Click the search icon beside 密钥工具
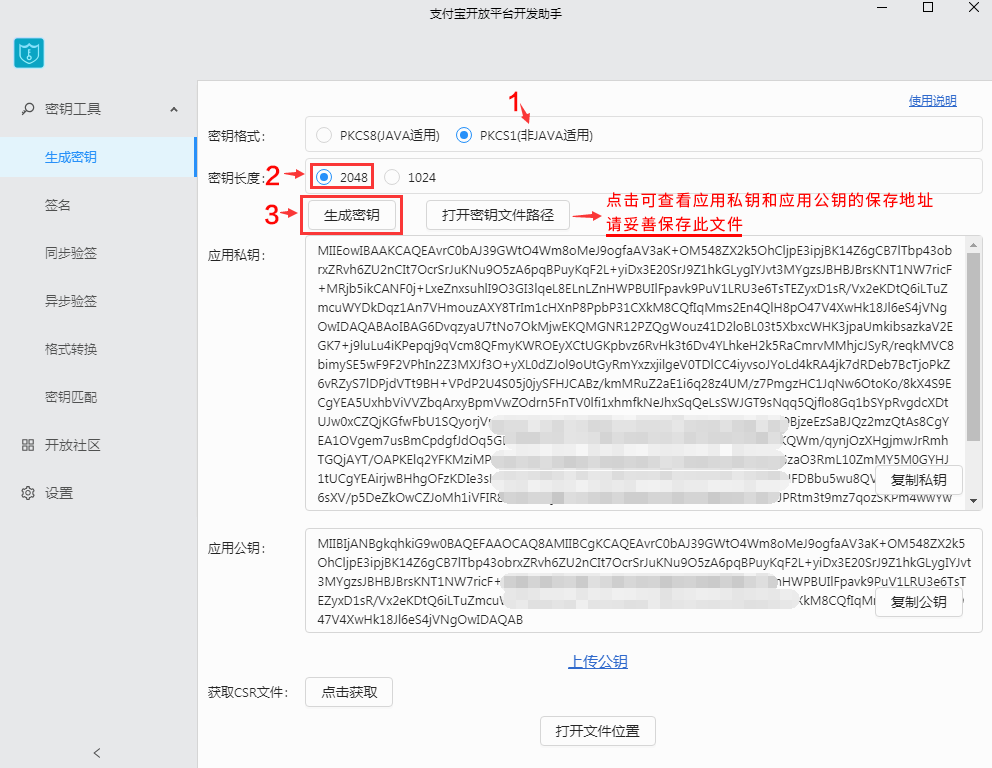The height and width of the screenshot is (768, 992). click(28, 109)
